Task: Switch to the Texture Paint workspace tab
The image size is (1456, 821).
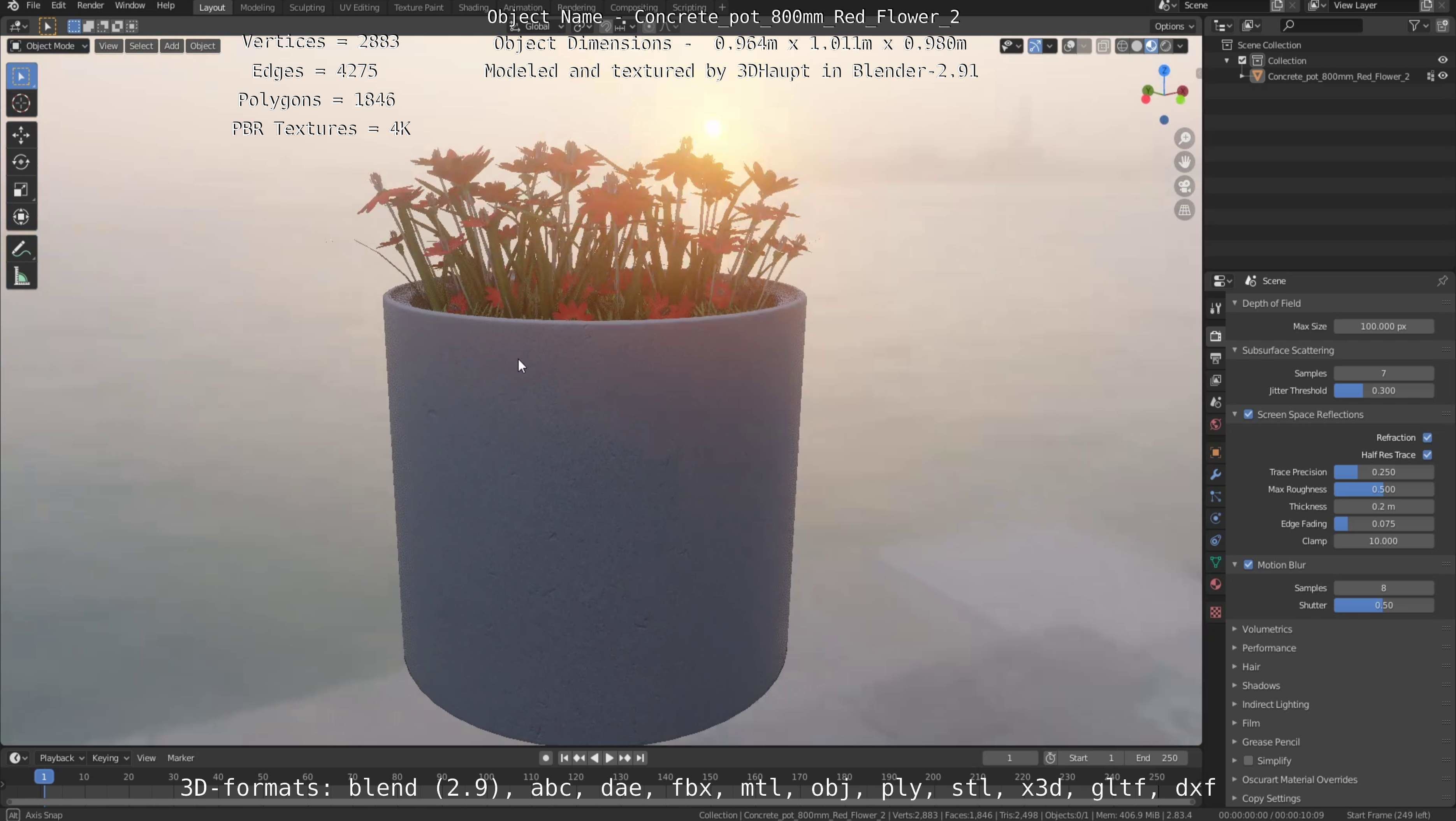Action: click(418, 7)
